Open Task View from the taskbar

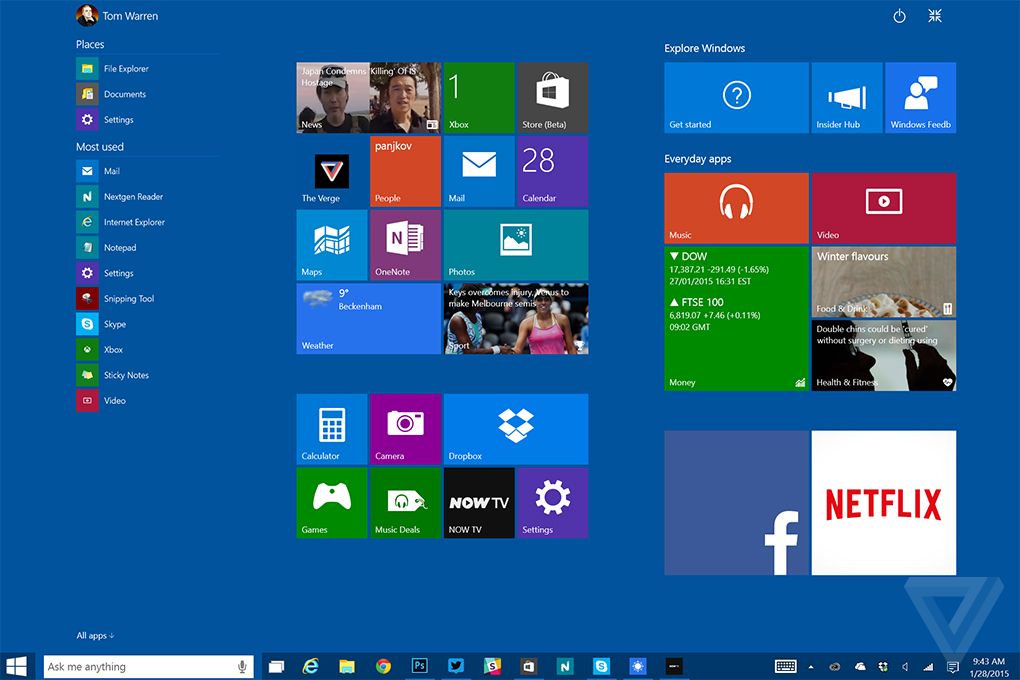(276, 666)
